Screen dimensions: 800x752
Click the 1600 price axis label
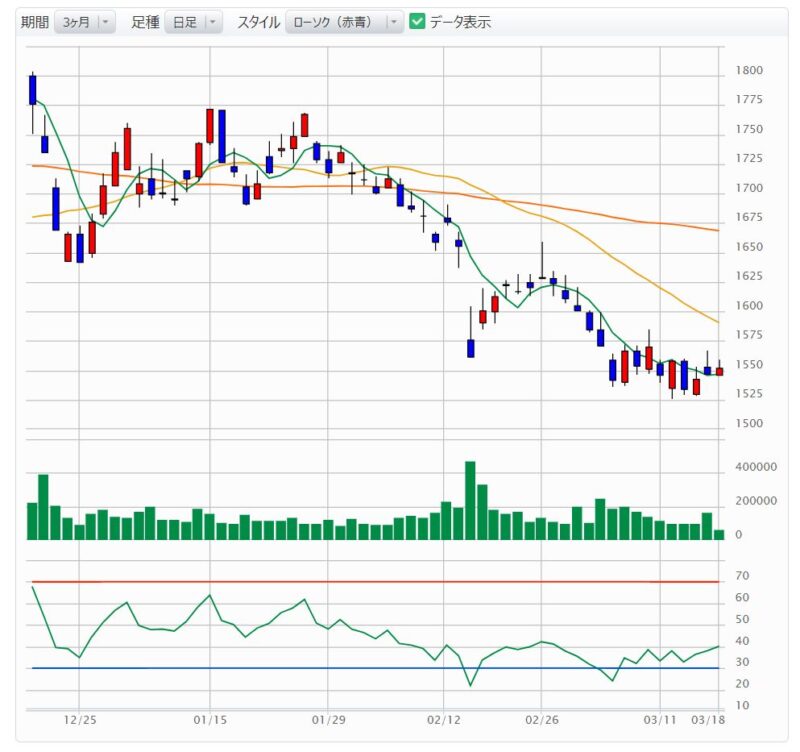749,306
